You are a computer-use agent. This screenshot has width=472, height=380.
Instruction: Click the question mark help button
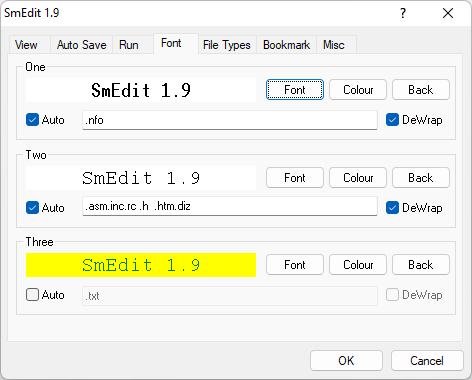(x=403, y=13)
